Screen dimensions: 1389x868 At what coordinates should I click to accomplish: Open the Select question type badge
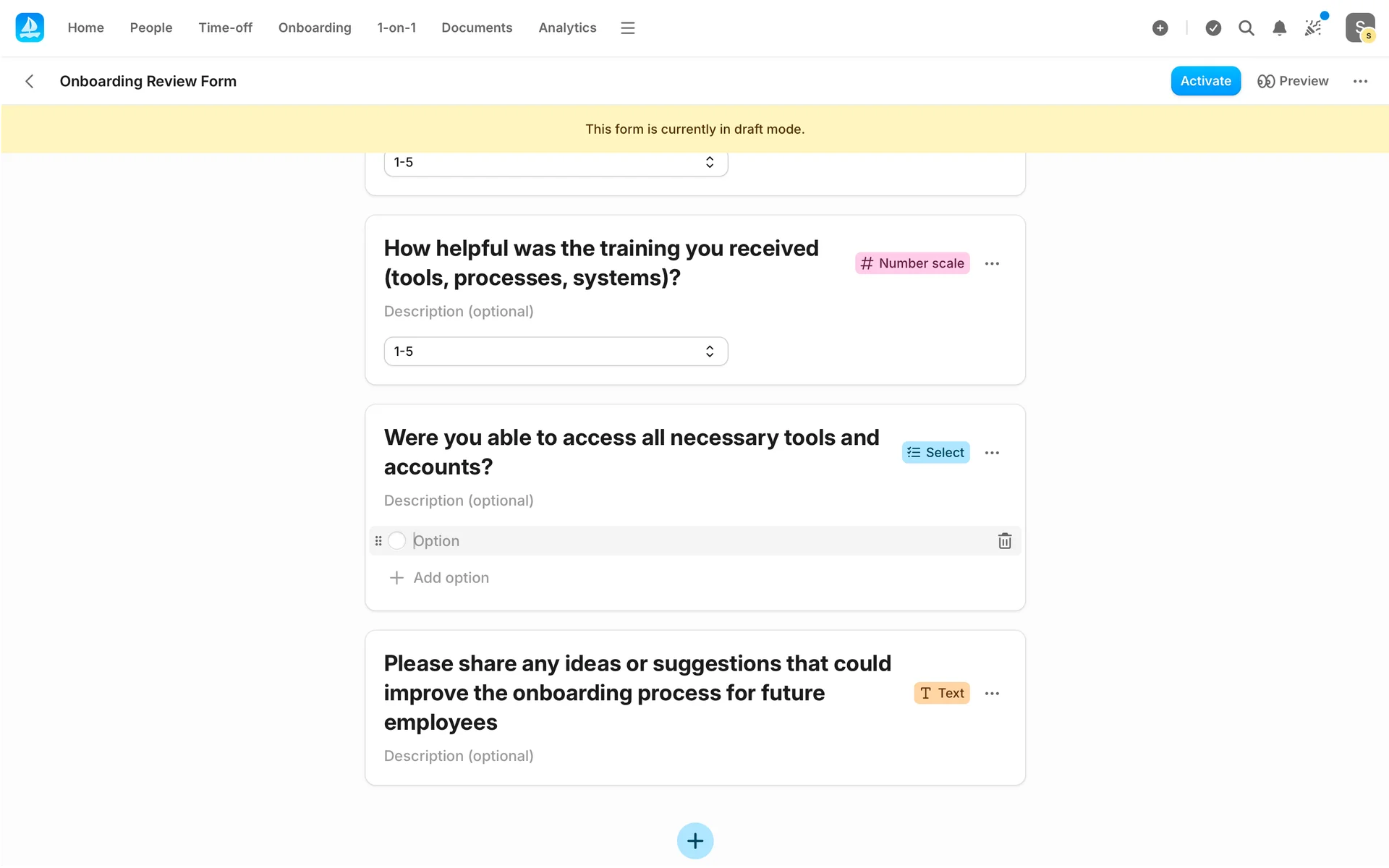tap(935, 453)
